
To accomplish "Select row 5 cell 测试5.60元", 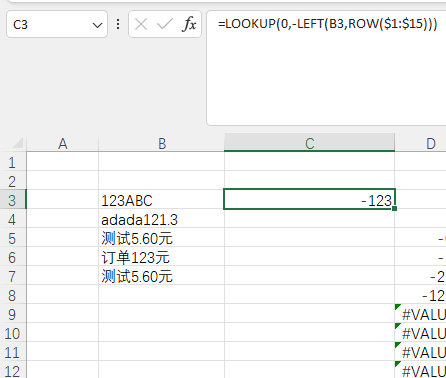I will point(162,238).
